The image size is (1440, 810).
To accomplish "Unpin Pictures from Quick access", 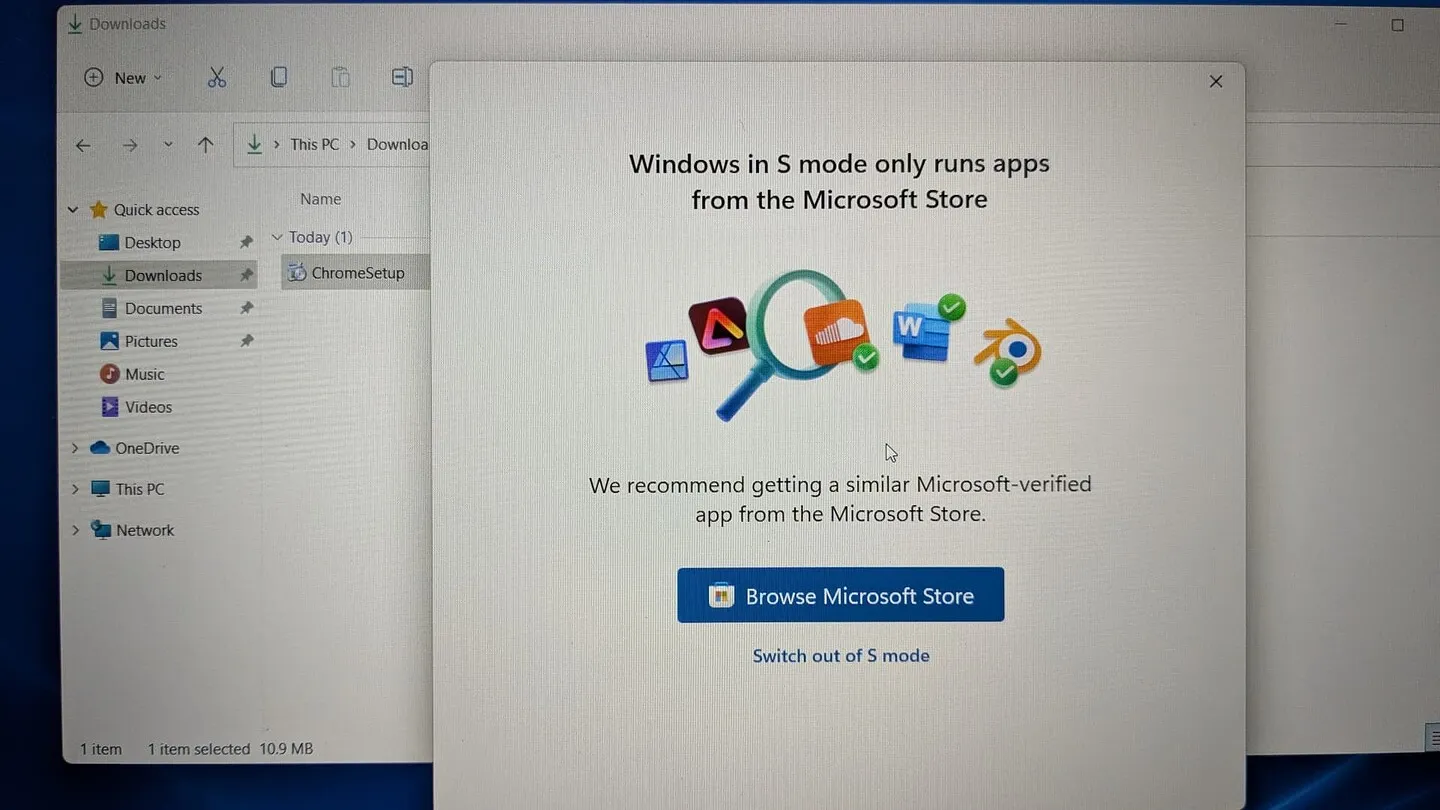I will tap(246, 341).
